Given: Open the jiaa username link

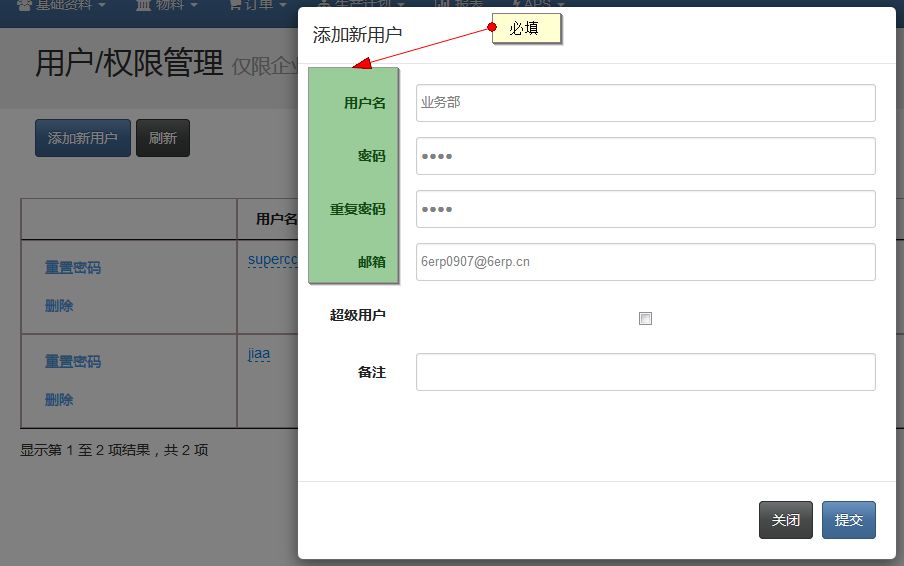Looking at the screenshot, I should (x=259, y=354).
